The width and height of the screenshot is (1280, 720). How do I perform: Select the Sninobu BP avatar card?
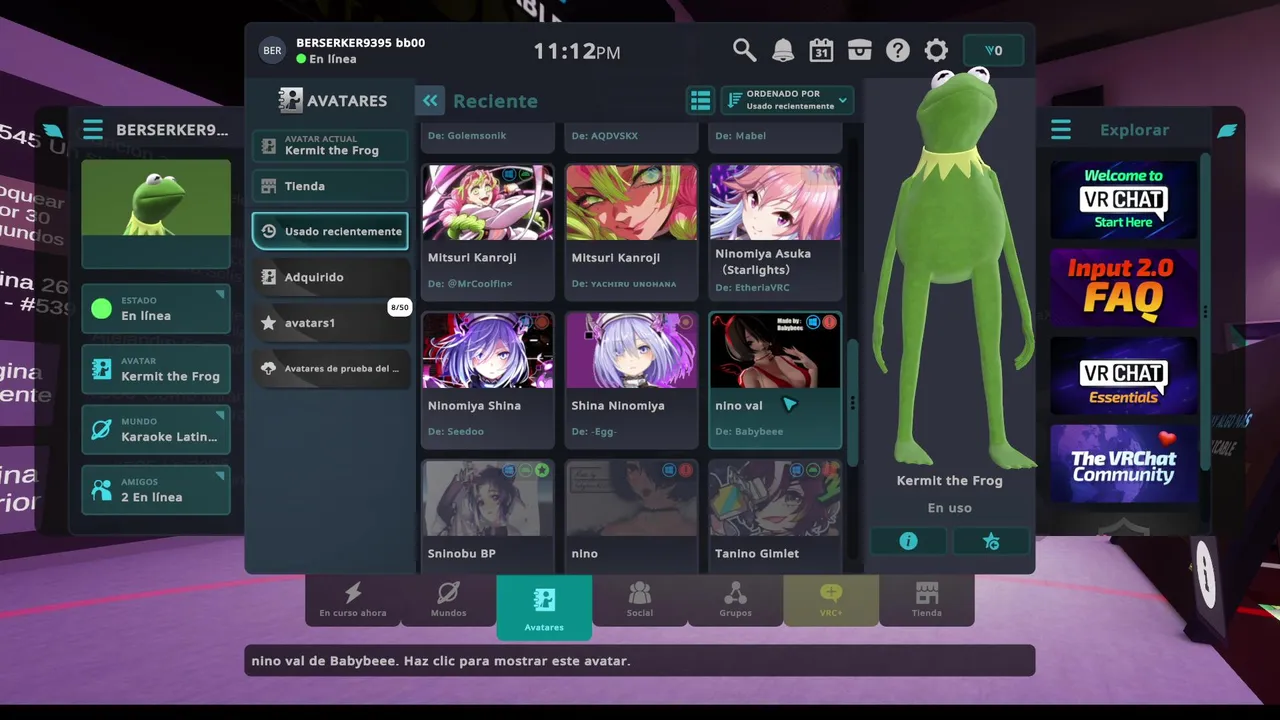point(487,516)
